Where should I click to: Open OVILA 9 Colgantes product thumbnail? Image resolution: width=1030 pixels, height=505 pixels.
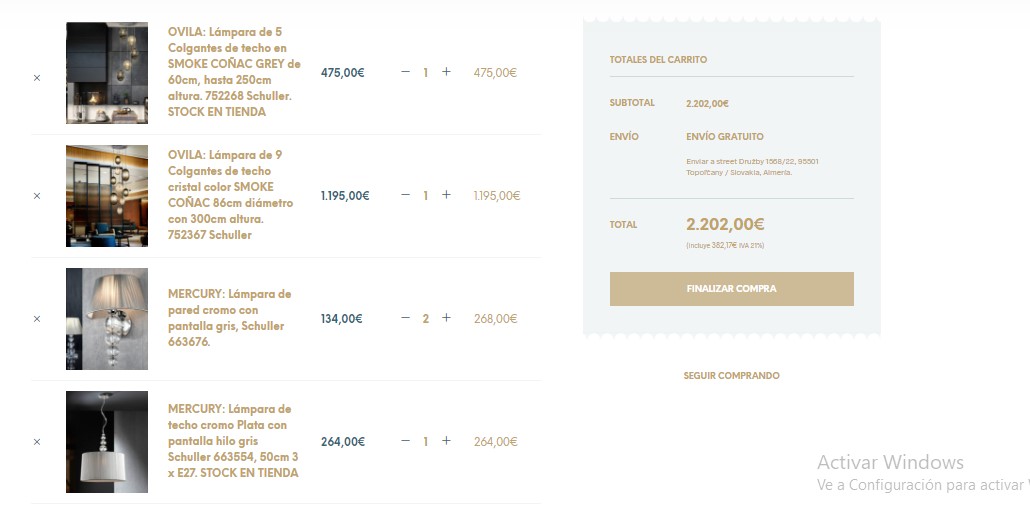pyautogui.click(x=107, y=196)
